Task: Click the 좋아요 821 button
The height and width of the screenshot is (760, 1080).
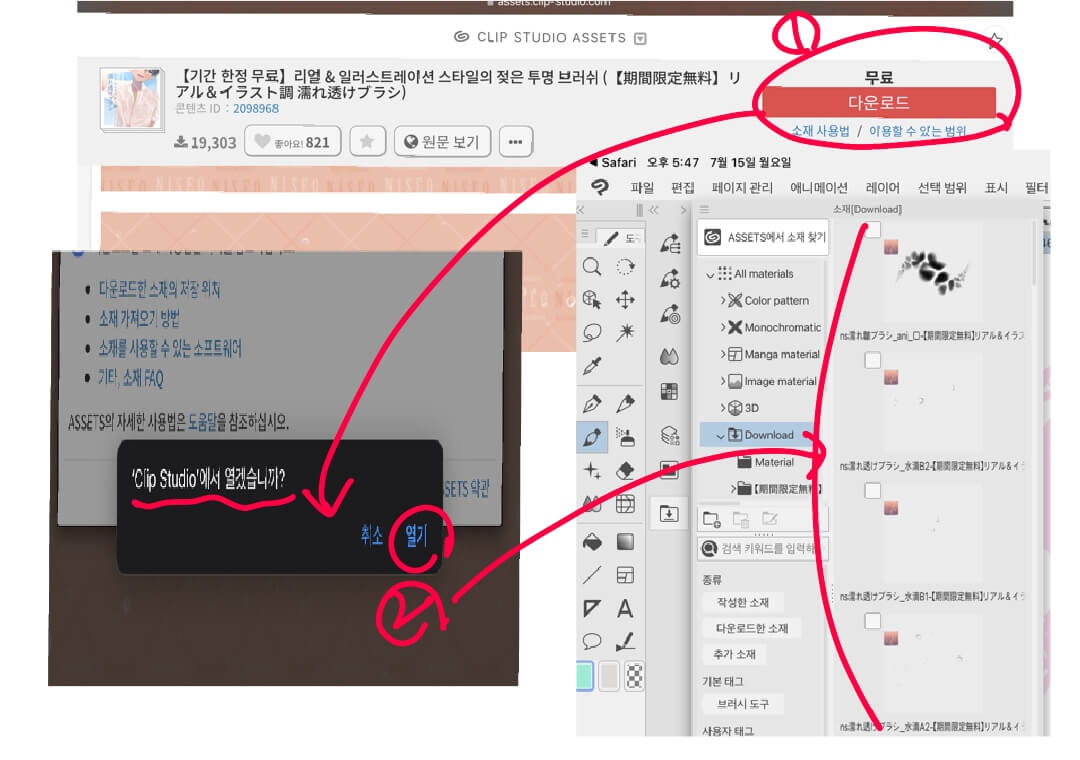Action: coord(293,142)
